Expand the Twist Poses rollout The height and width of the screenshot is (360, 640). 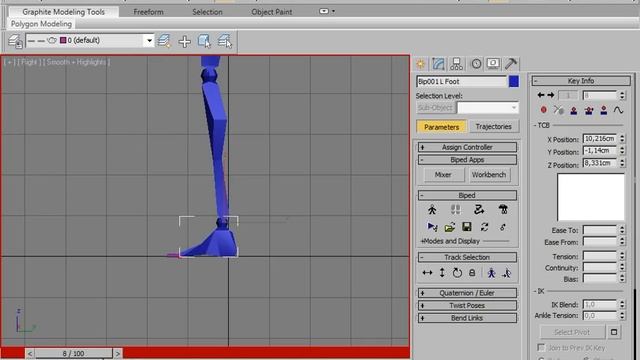(x=467, y=305)
